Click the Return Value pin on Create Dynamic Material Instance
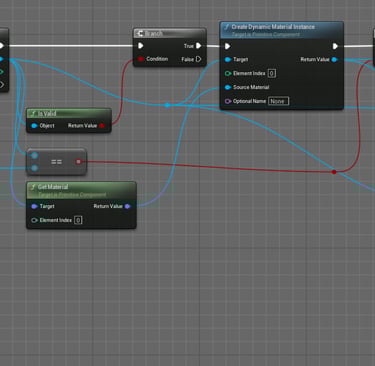375x366 pixels. coord(334,59)
